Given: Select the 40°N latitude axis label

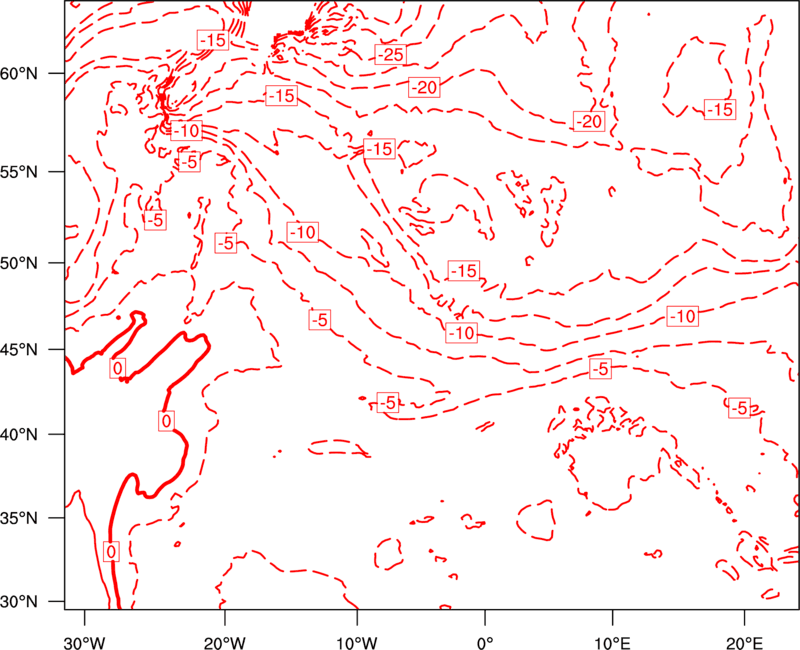Looking at the screenshot, I should [x=19, y=435].
